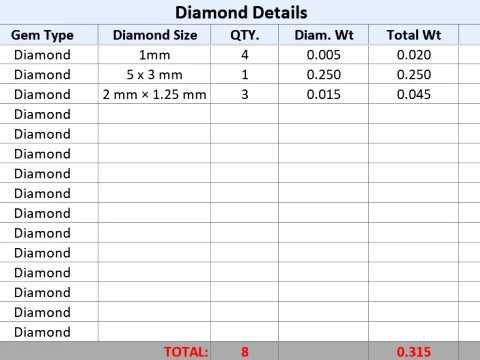Select the 2 mm × 1.25 mm cell

point(155,94)
